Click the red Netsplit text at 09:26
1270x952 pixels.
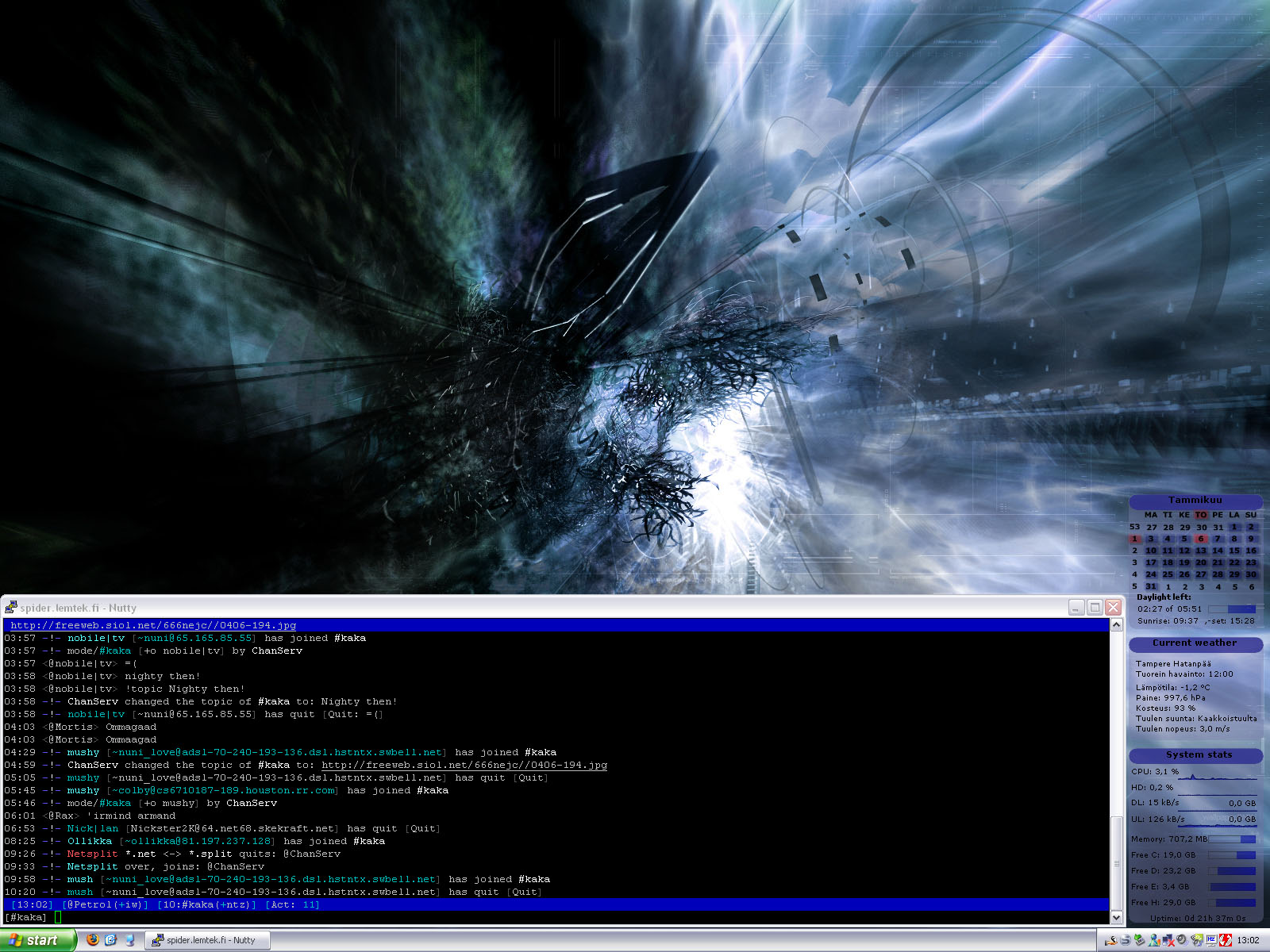[92, 854]
